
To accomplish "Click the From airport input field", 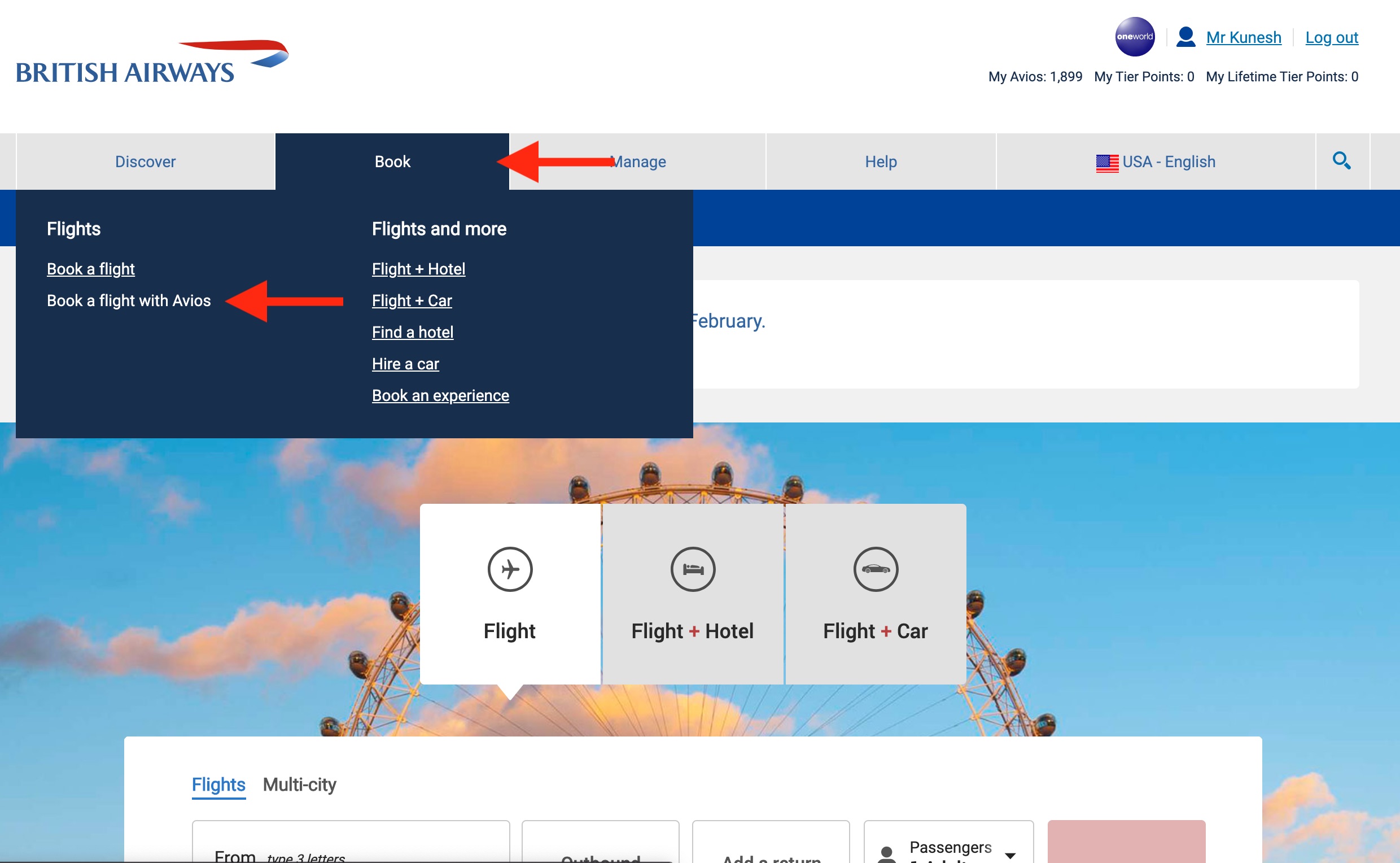I will coord(351,842).
